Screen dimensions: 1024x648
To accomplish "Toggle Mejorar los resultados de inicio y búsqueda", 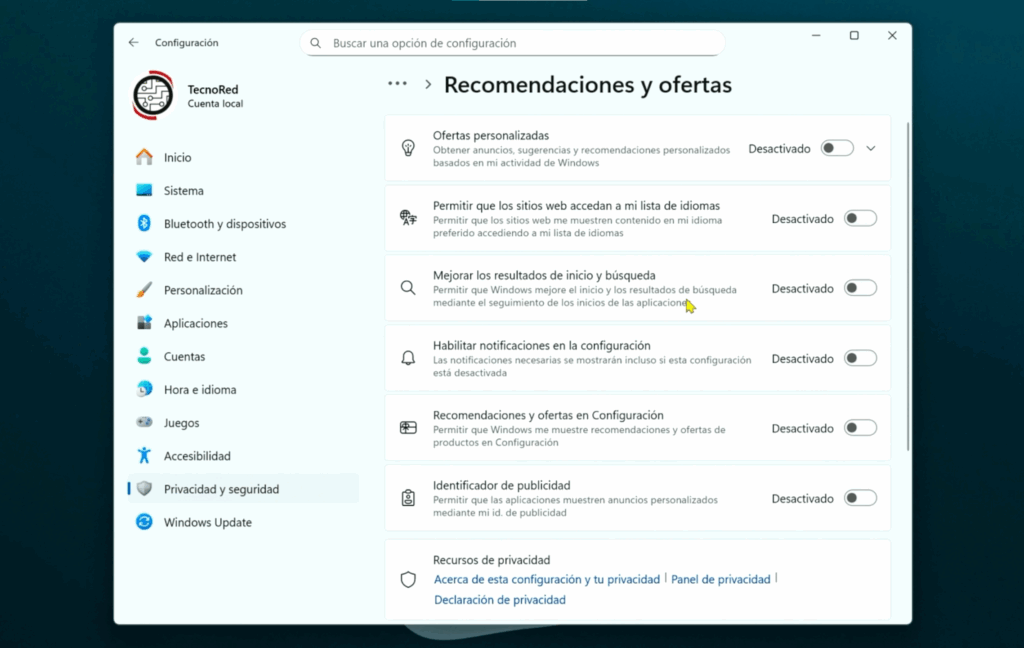I will click(x=859, y=288).
